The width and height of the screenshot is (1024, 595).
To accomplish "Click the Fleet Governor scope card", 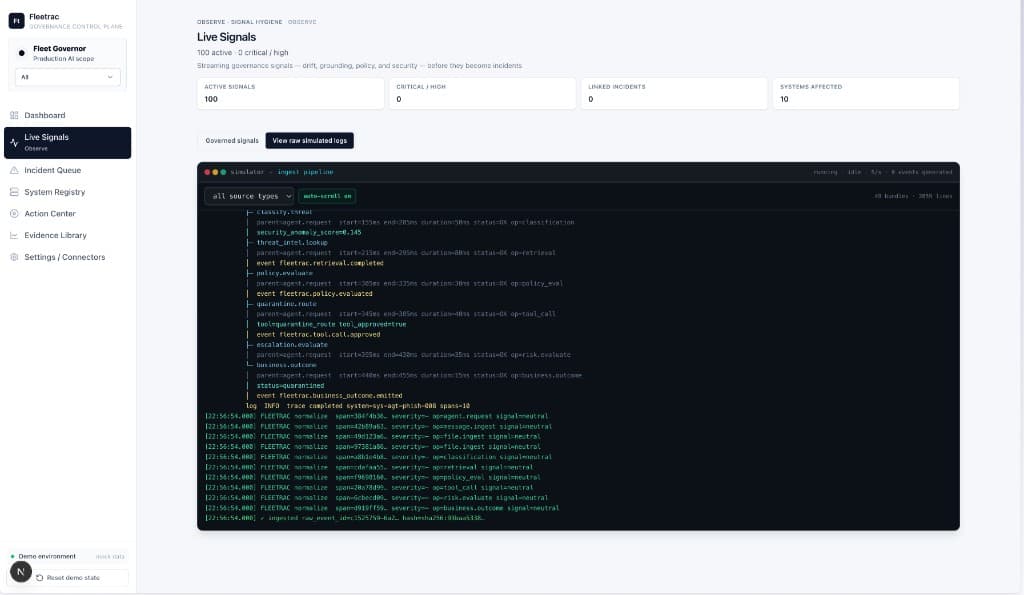I will [x=67, y=63].
